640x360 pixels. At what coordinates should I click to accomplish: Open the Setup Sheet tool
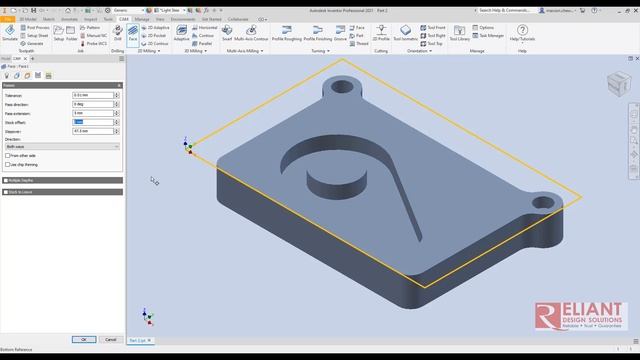pos(34,36)
